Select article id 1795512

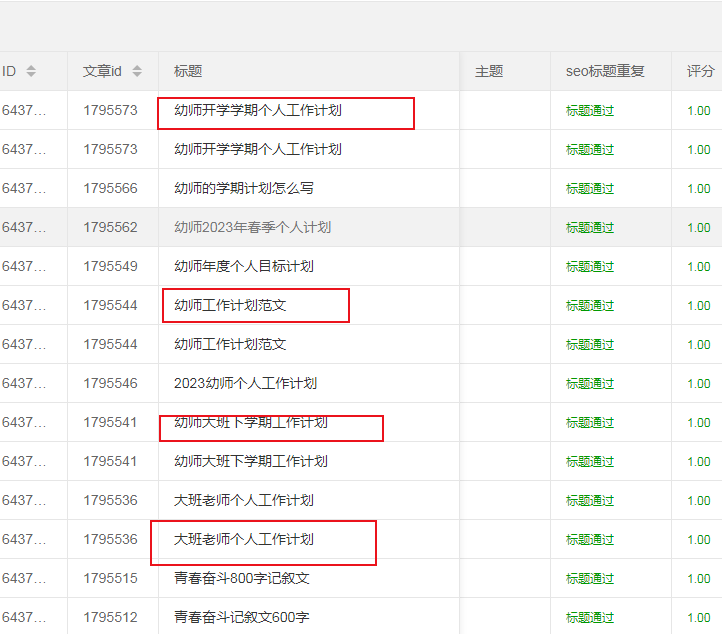pos(110,617)
